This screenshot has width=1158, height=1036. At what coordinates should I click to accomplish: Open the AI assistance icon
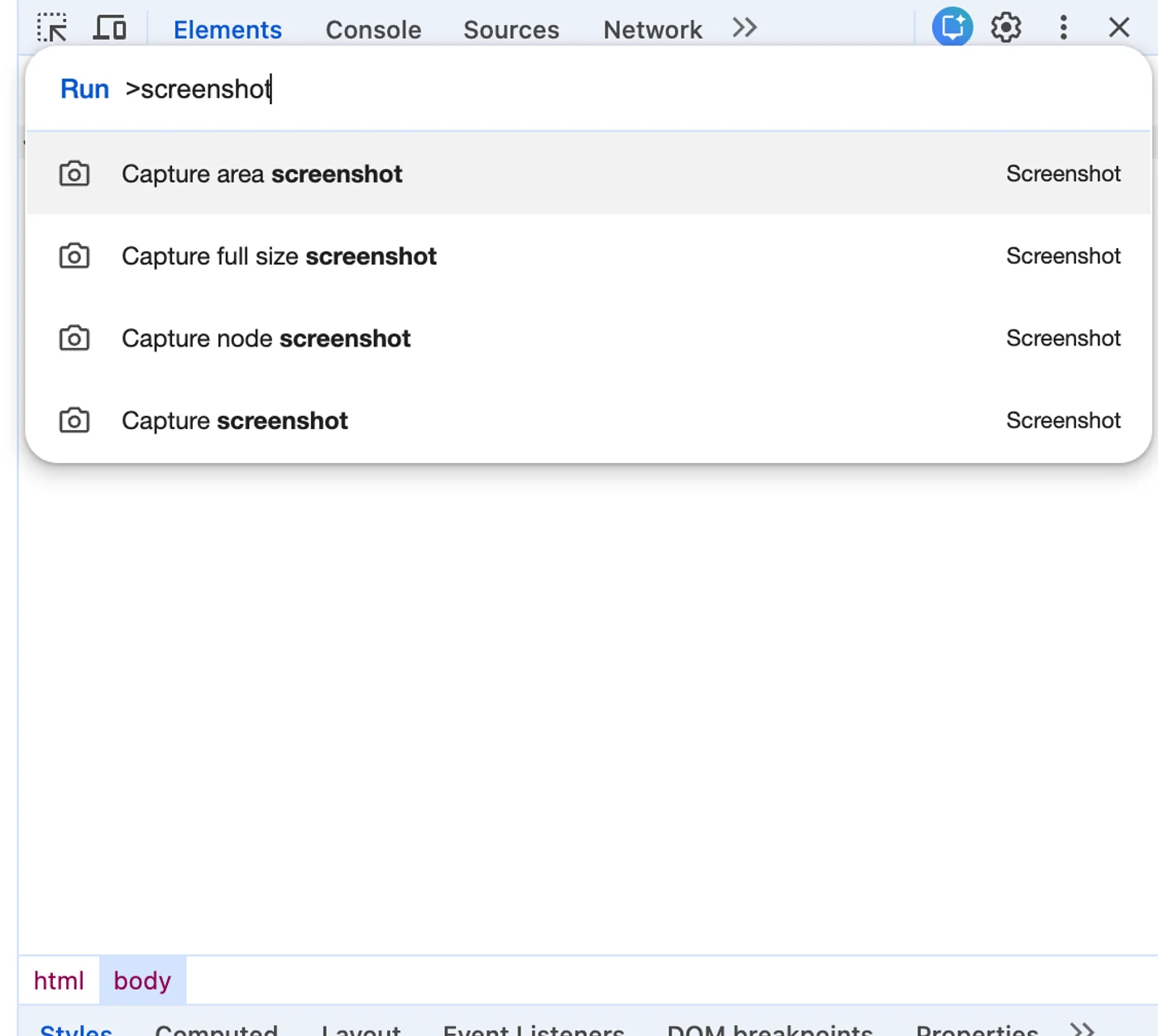pos(952,27)
